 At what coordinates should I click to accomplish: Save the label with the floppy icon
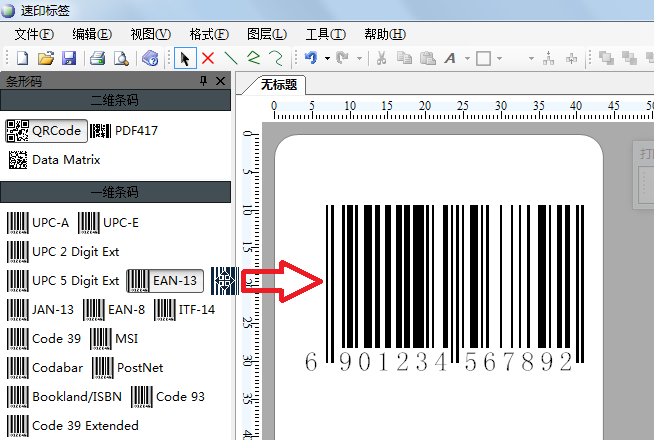pyautogui.click(x=69, y=58)
